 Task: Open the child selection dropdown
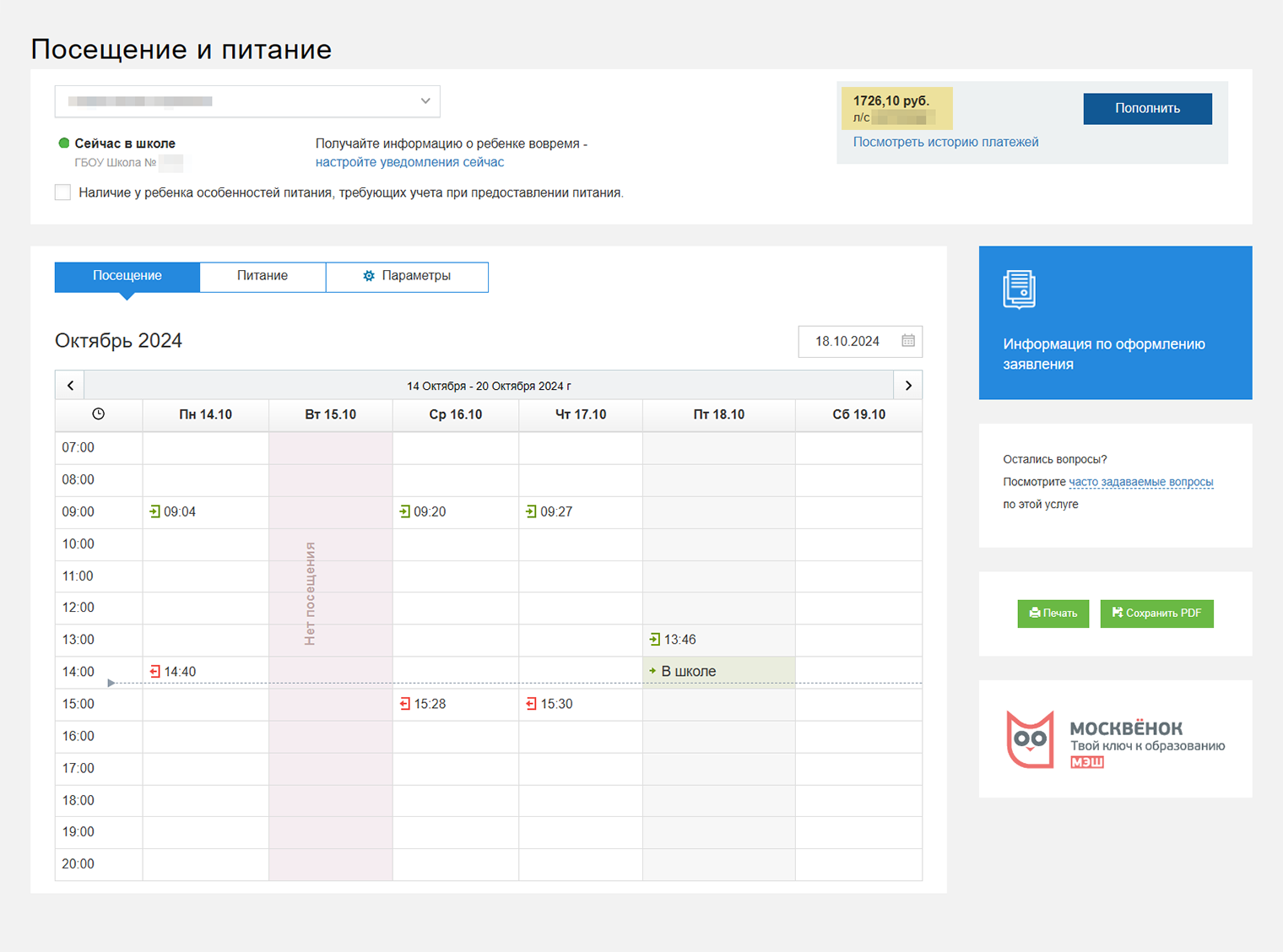[247, 101]
